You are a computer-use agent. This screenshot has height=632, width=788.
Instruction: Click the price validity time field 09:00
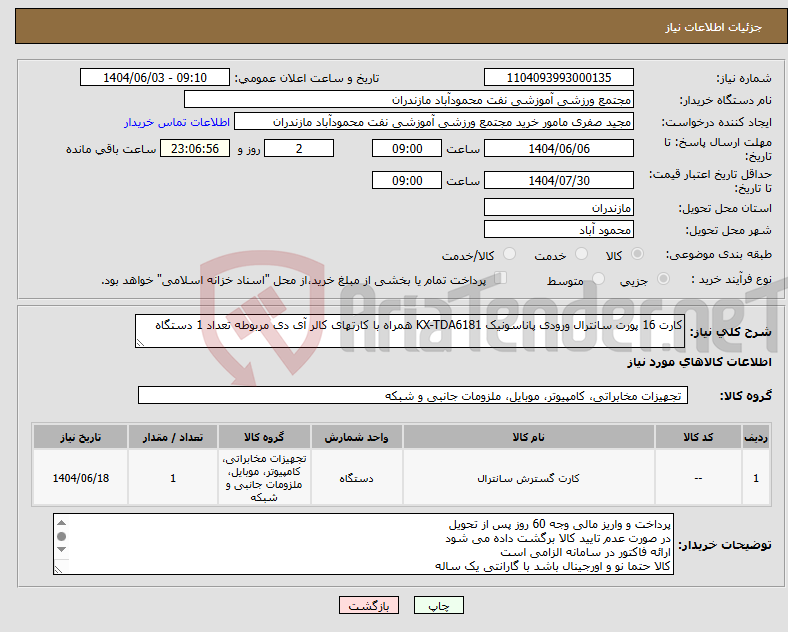click(407, 180)
